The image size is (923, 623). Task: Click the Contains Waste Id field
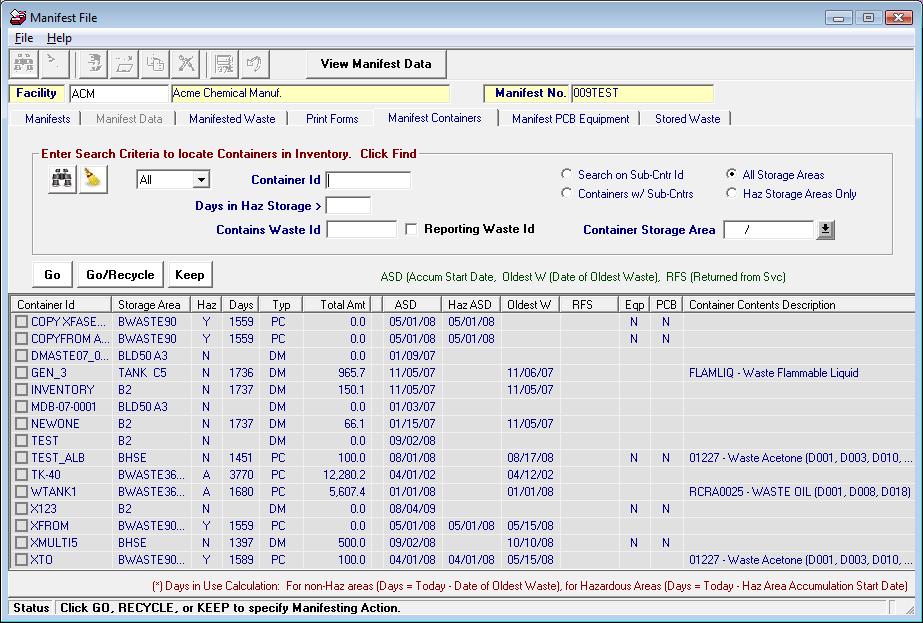tap(361, 230)
